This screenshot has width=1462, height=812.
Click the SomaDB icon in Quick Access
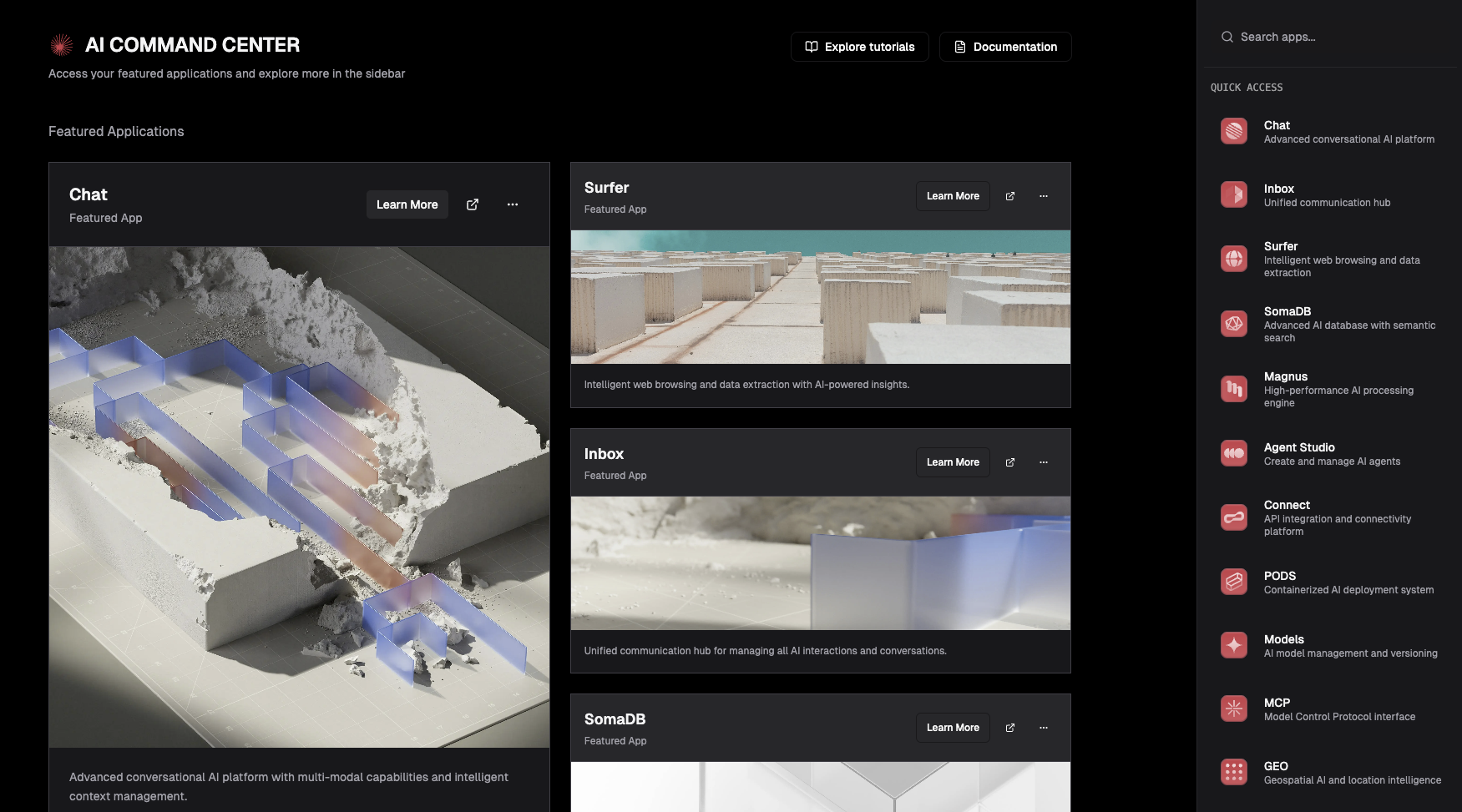pyautogui.click(x=1233, y=324)
